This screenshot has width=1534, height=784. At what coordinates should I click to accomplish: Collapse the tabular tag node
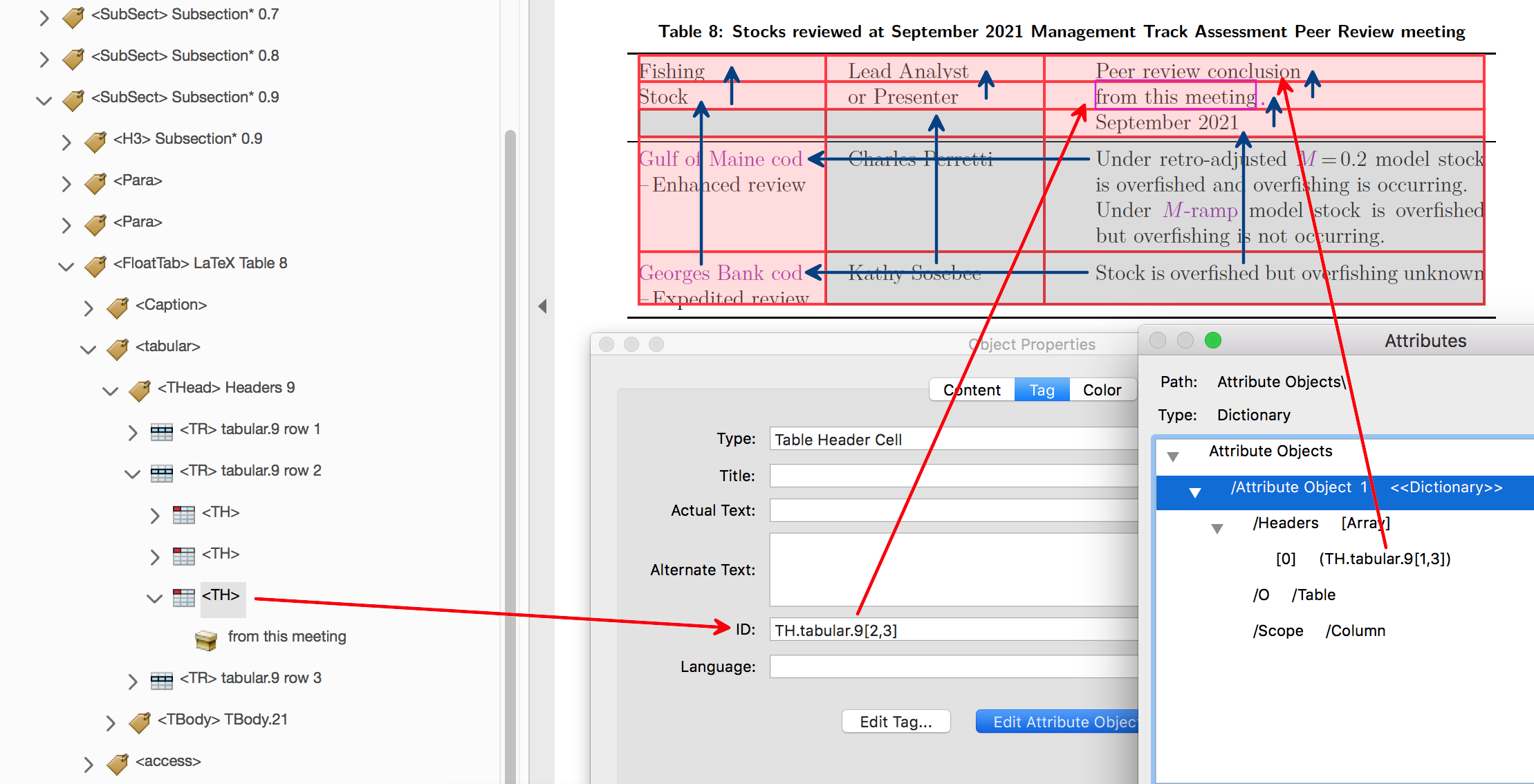(x=88, y=348)
